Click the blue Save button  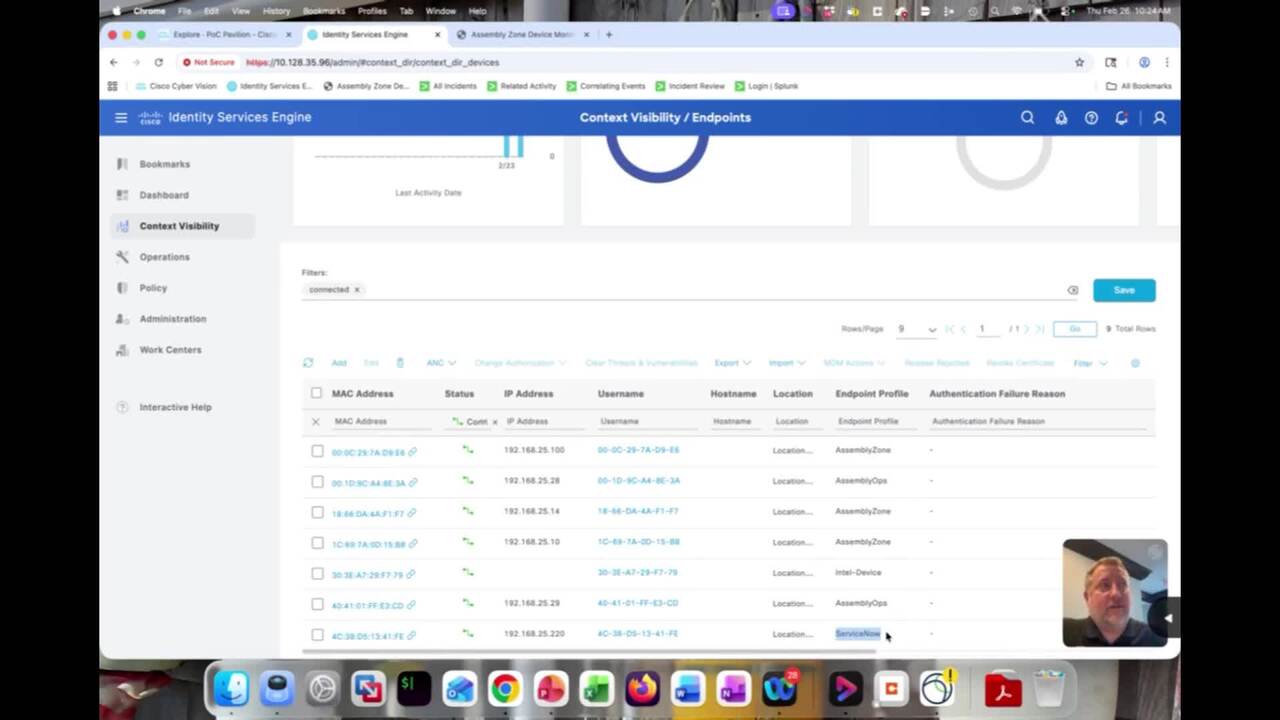point(1124,290)
